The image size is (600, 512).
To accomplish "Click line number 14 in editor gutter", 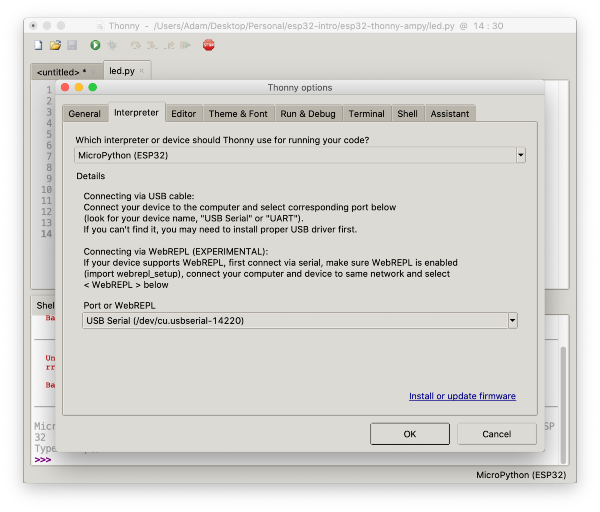I will pyautogui.click(x=46, y=234).
